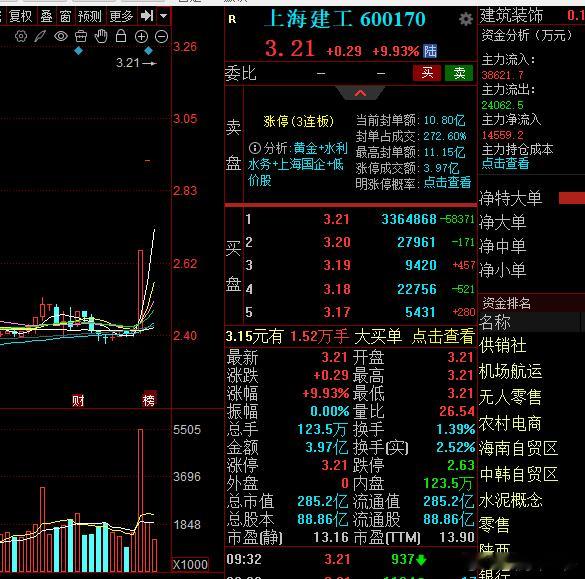Collapse the sell panel with red chevron
Viewport: 585px width, 579px height.
point(360,93)
